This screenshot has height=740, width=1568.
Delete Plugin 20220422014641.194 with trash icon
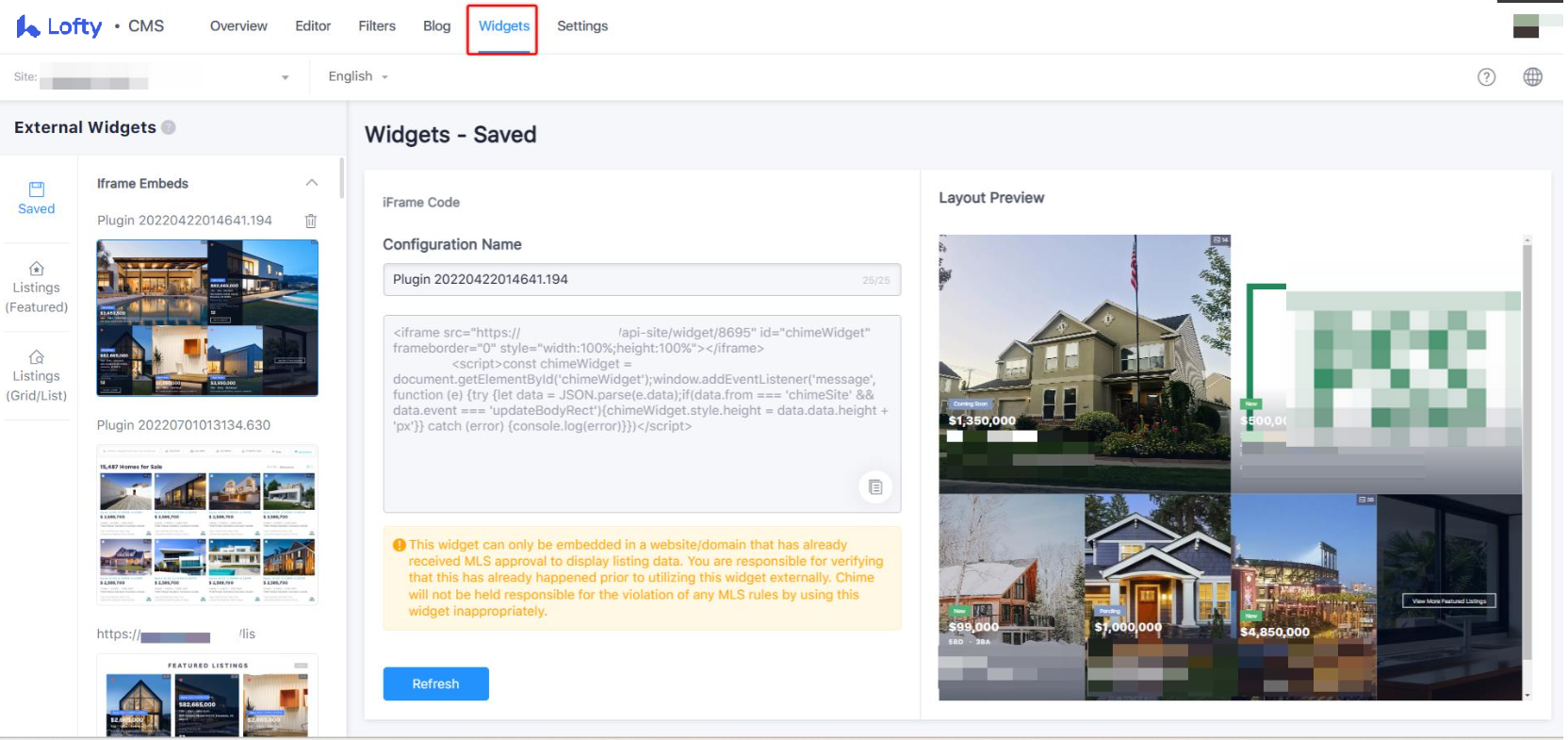[310, 221]
